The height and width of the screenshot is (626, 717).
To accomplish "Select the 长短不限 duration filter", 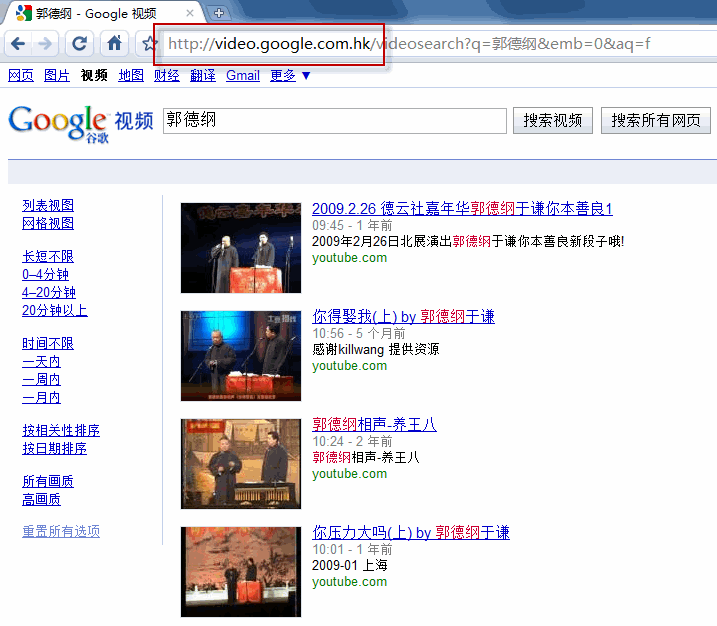I will pyautogui.click(x=48, y=257).
